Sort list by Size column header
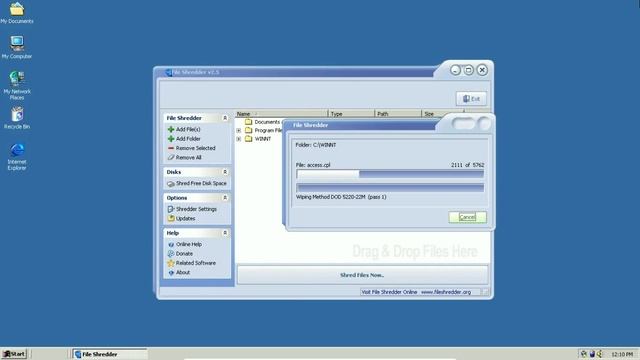Screen dimensions: 640x360 (x=442, y=114)
